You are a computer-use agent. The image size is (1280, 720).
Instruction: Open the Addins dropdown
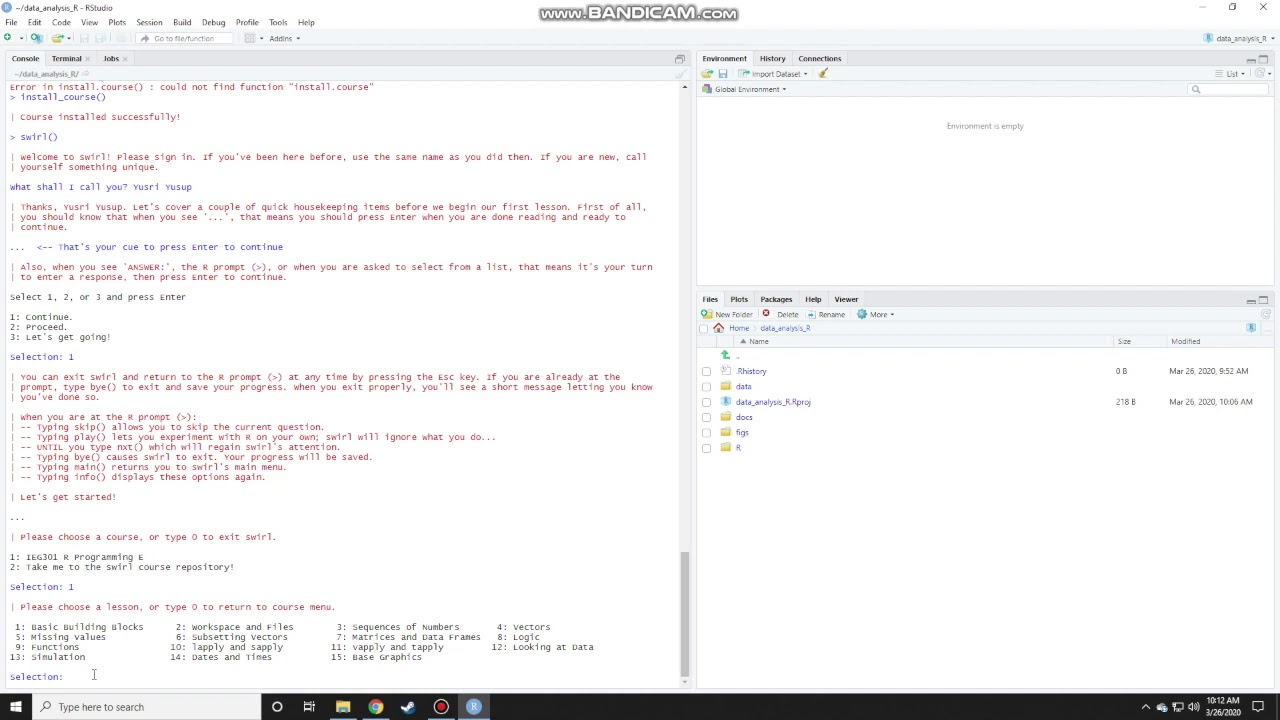point(283,38)
